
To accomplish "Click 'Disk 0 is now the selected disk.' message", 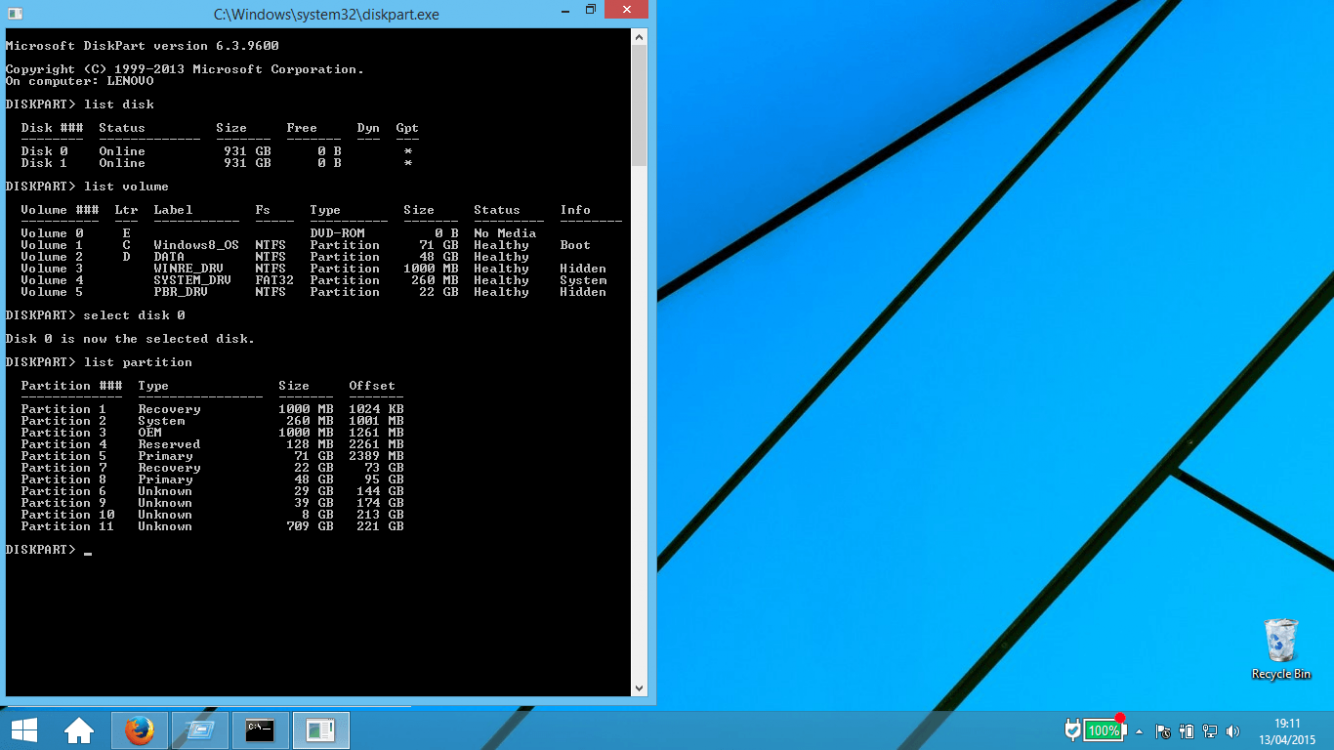I will 130,339.
